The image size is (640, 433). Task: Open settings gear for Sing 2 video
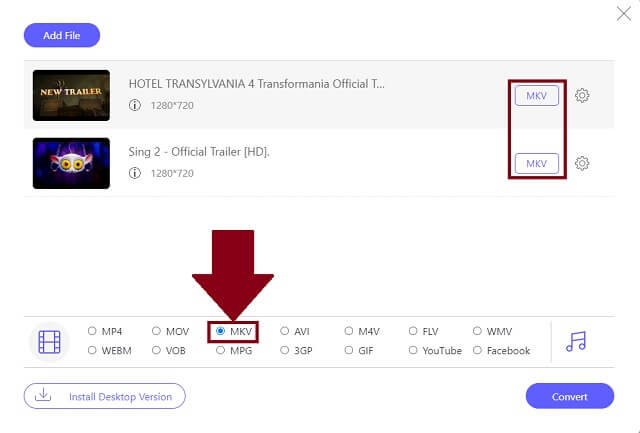click(x=582, y=163)
